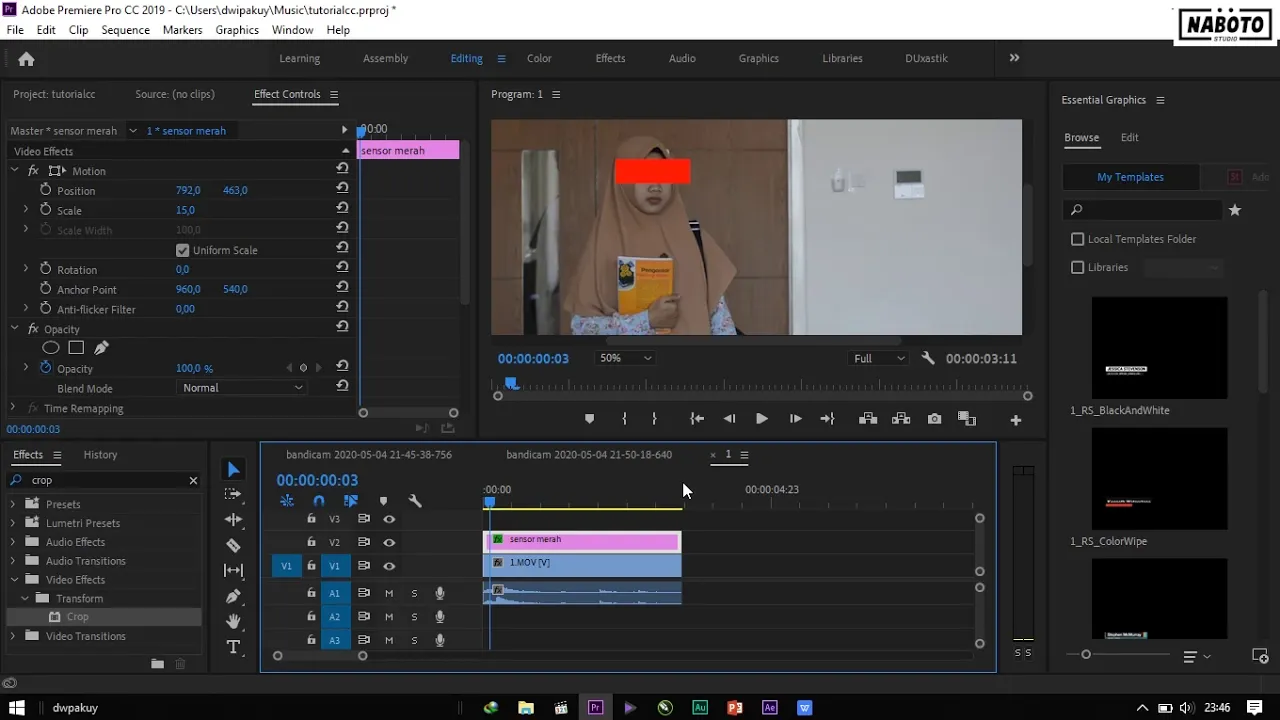Select Crop effect in Effects list
The height and width of the screenshot is (720, 1280).
(77, 617)
